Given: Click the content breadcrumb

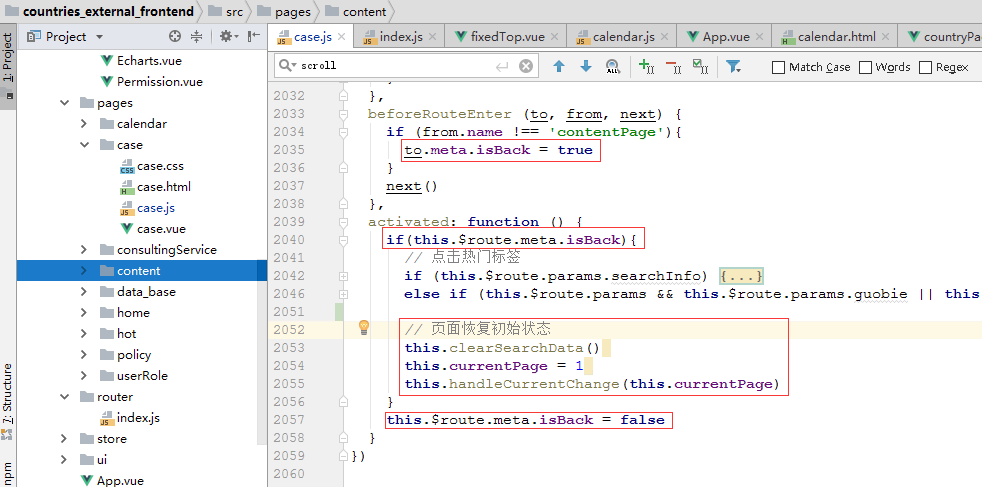Looking at the screenshot, I should click(357, 11).
